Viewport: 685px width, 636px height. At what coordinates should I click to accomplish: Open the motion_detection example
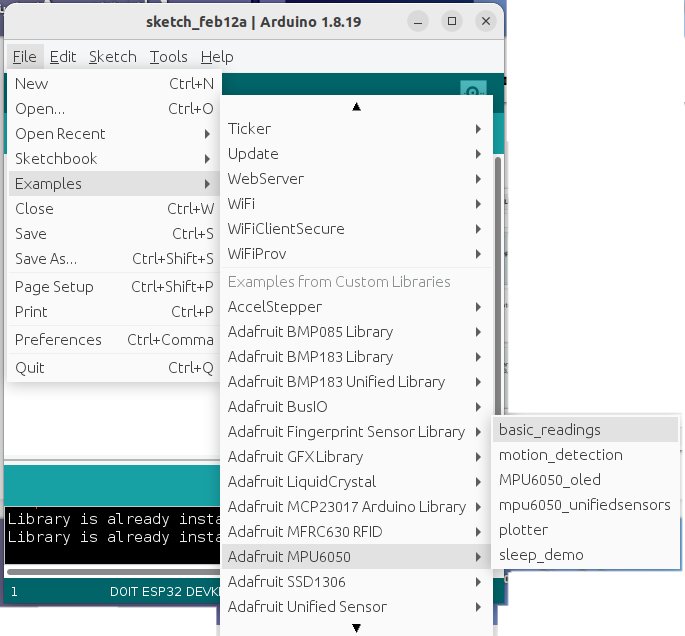coord(585,455)
